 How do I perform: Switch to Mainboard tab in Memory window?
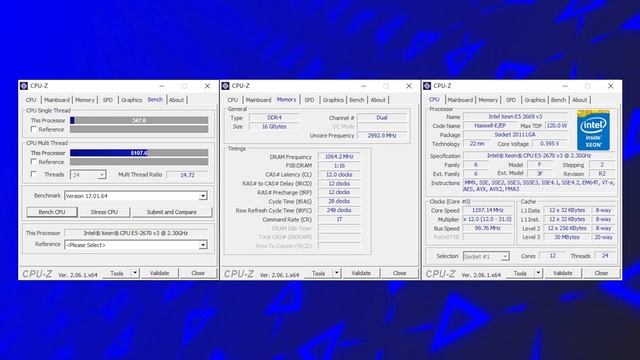[258, 100]
